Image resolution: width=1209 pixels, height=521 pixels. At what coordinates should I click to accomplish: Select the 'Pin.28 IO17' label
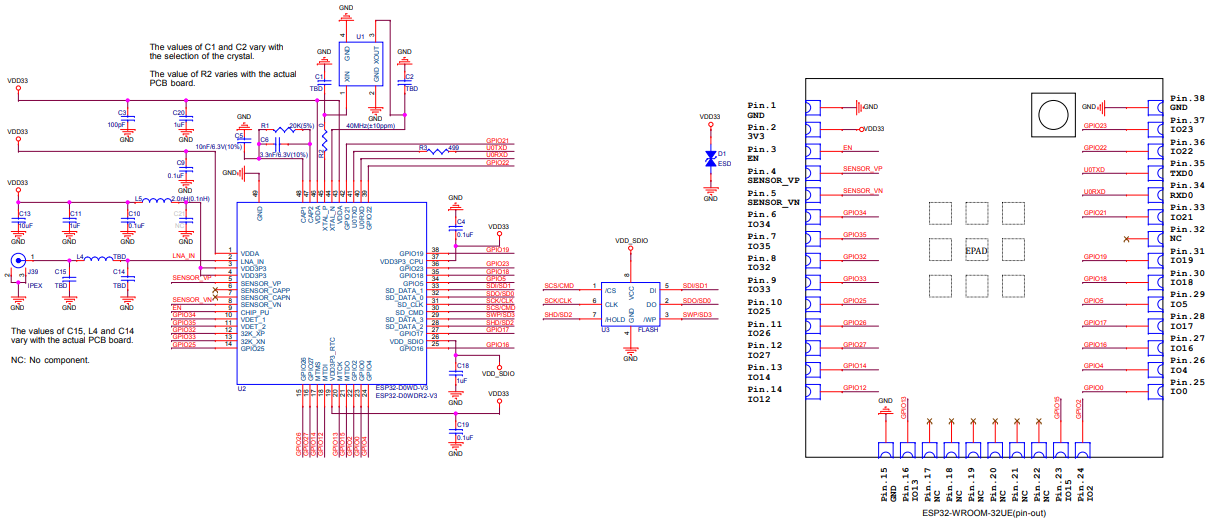[1187, 321]
